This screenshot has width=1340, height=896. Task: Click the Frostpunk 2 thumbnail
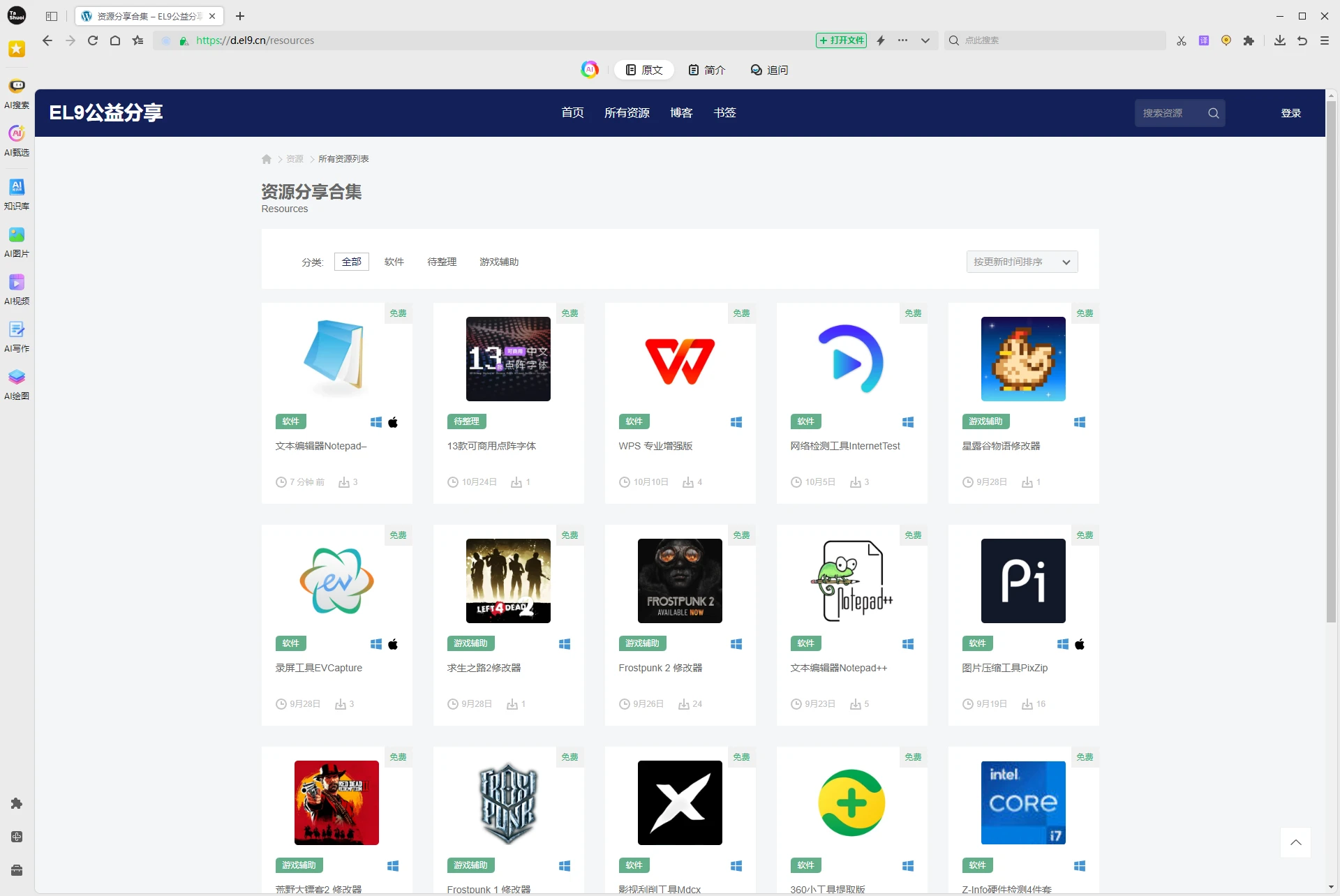(x=680, y=581)
